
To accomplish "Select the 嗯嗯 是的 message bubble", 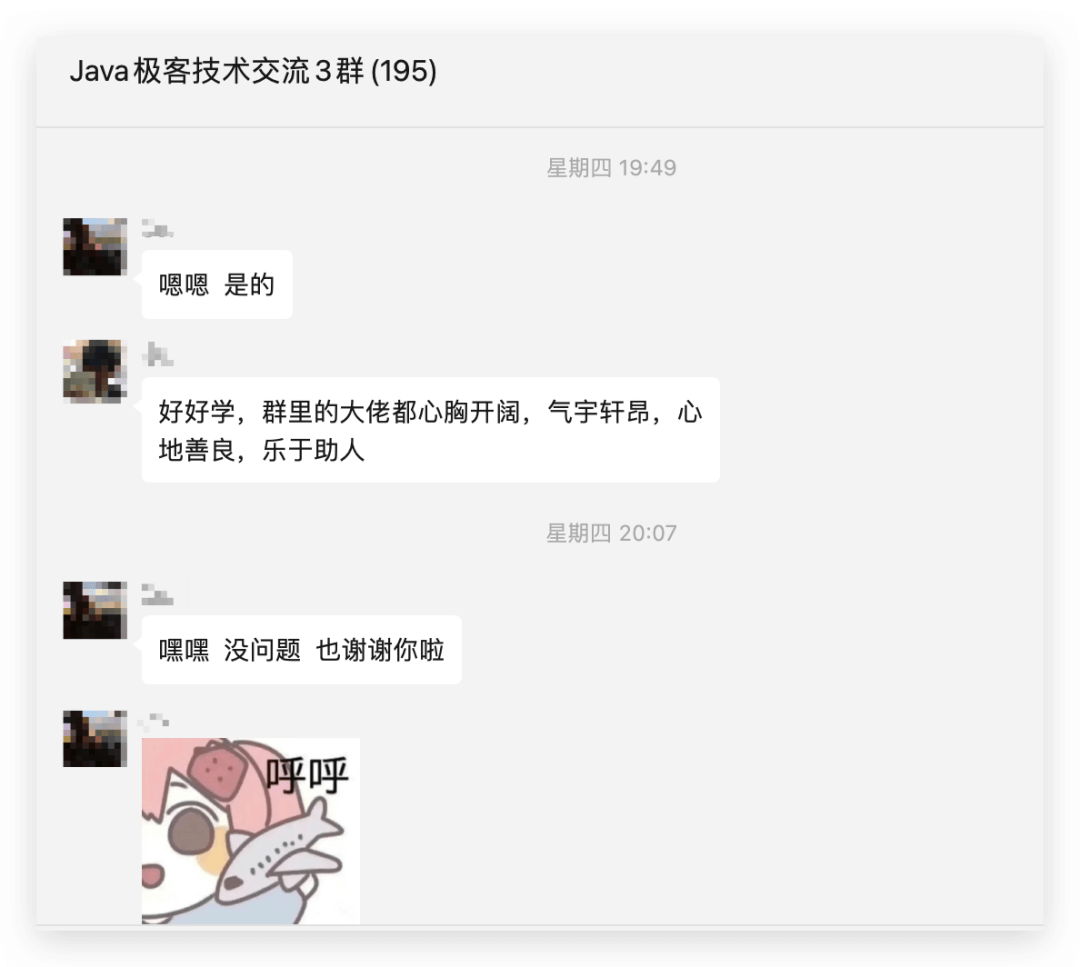I will coord(217,284).
